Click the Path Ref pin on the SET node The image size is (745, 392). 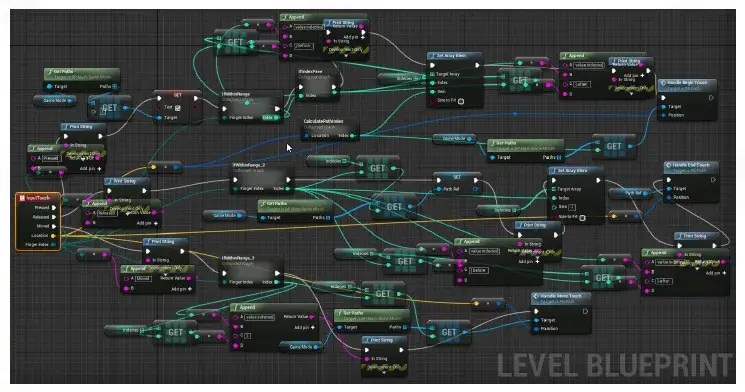tap(439, 189)
